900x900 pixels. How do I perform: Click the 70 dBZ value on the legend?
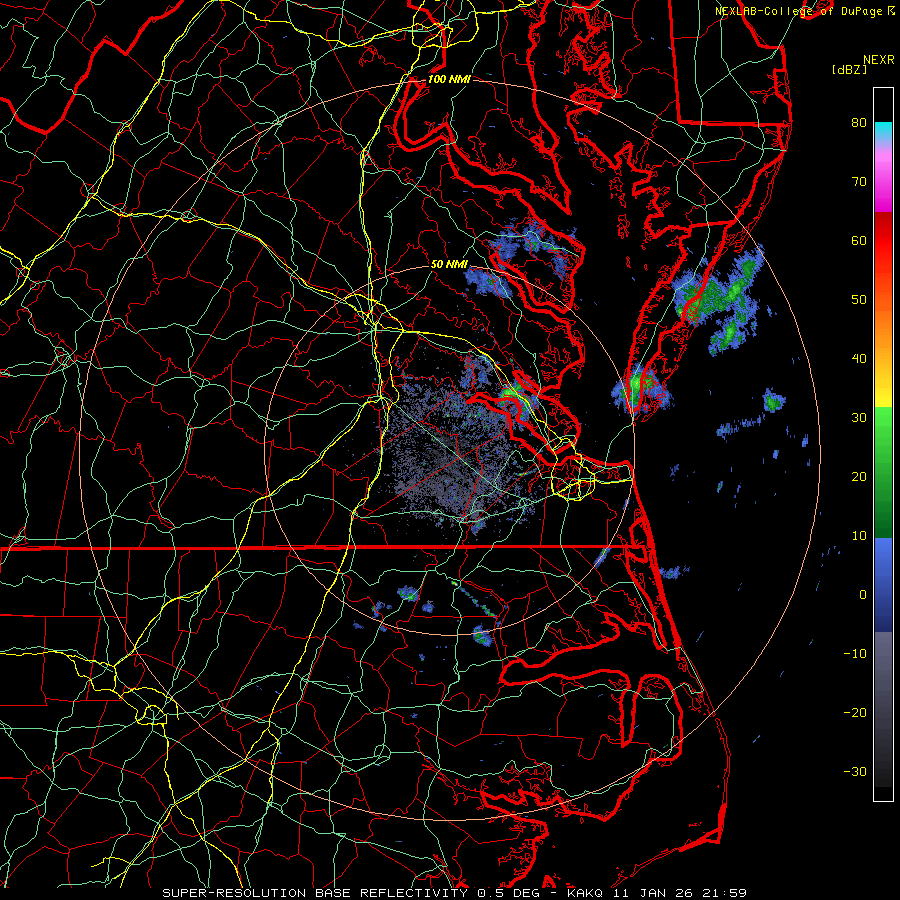(859, 181)
